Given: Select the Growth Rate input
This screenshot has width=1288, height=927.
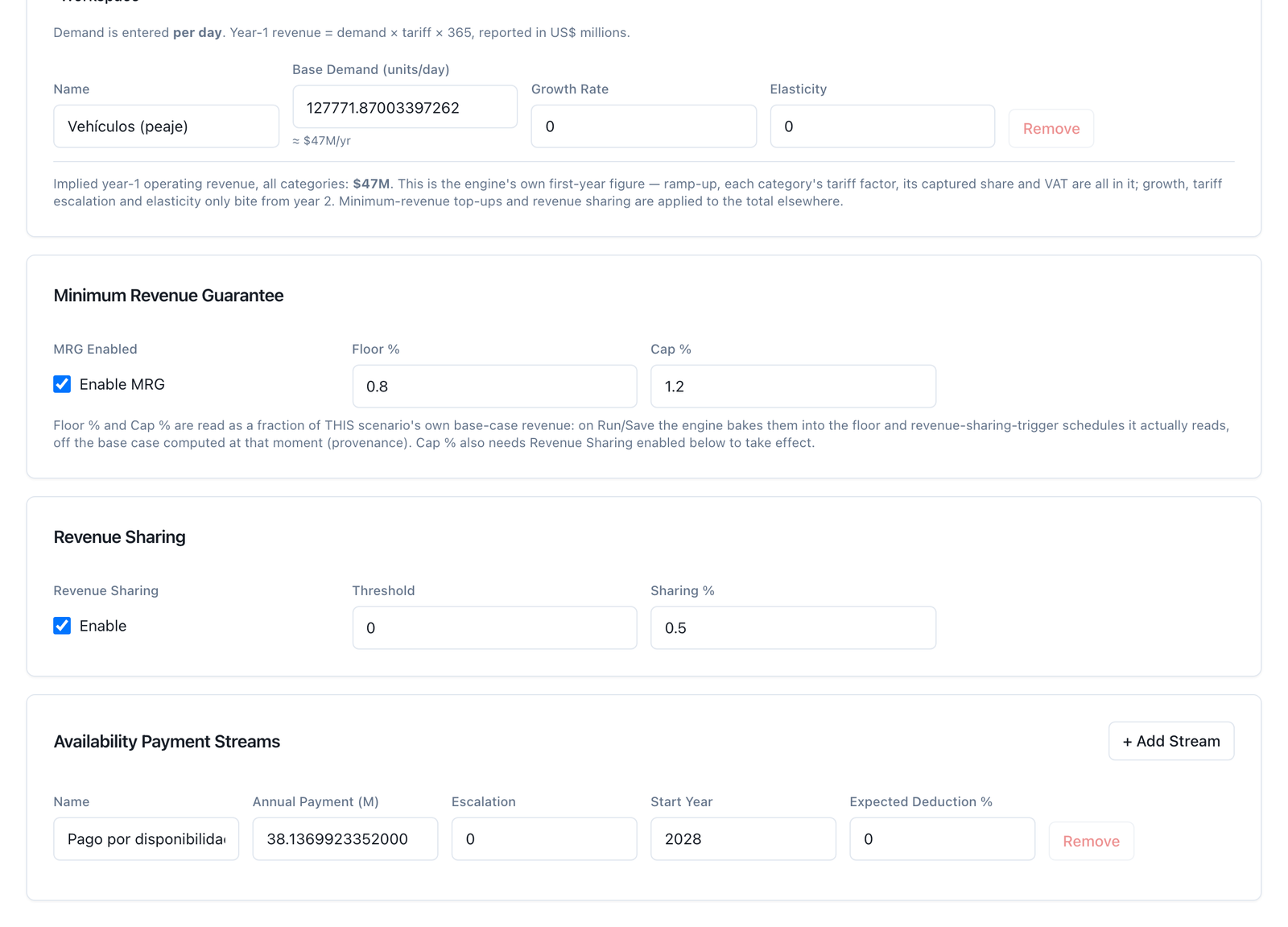Looking at the screenshot, I should (x=643, y=126).
